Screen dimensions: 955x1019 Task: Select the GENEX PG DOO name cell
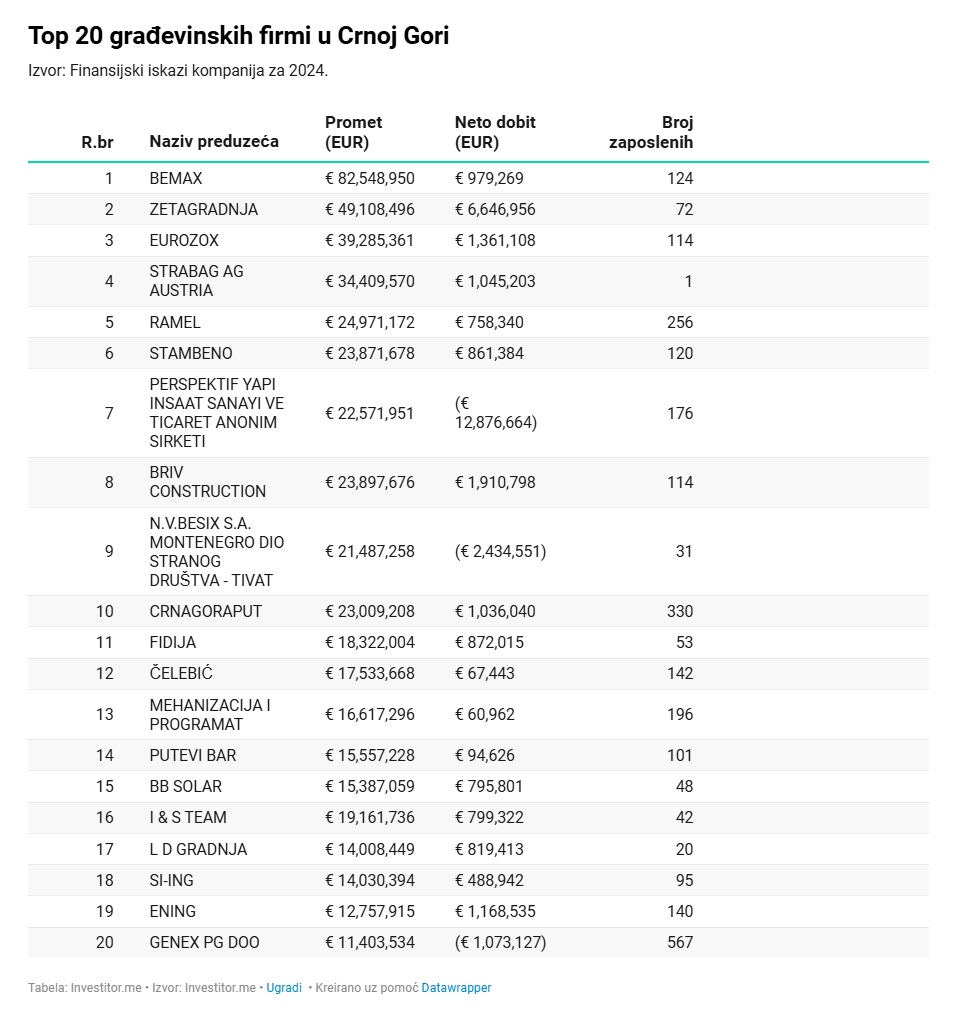[x=205, y=942]
